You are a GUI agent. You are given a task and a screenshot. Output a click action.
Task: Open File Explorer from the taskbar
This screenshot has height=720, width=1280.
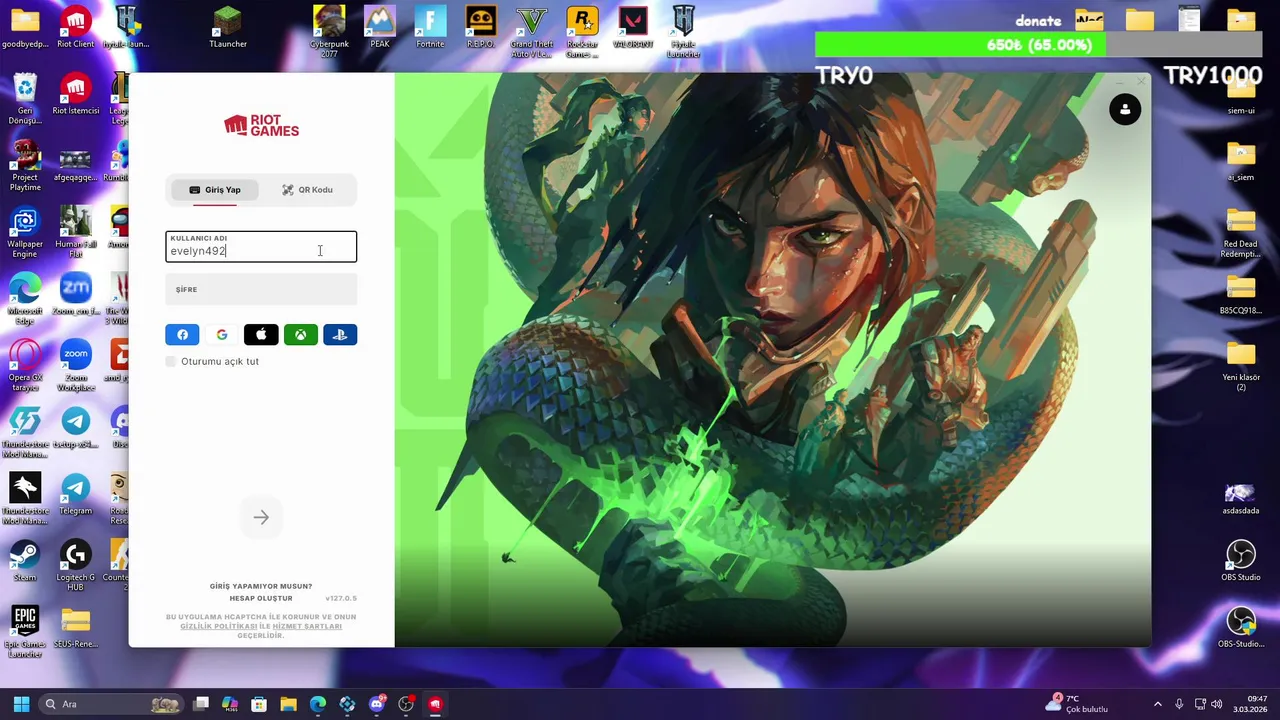click(288, 704)
